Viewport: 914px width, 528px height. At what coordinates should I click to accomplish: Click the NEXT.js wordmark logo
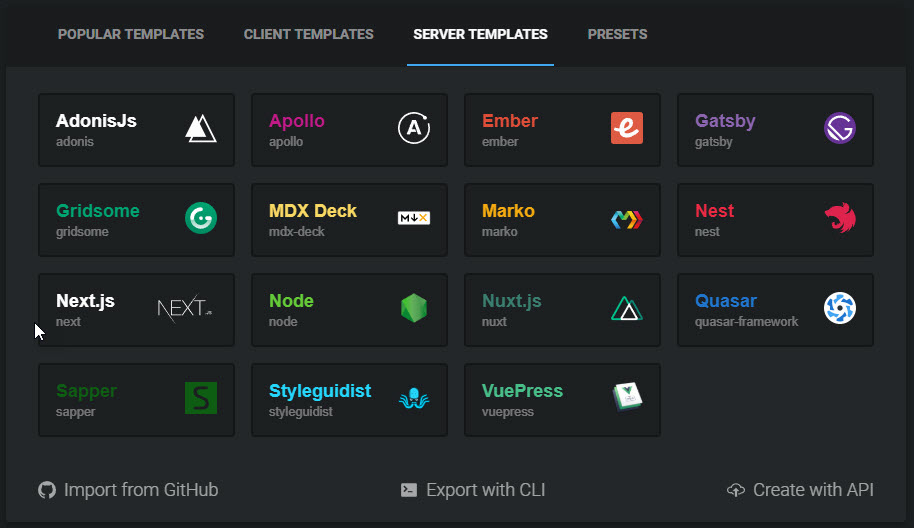185,308
